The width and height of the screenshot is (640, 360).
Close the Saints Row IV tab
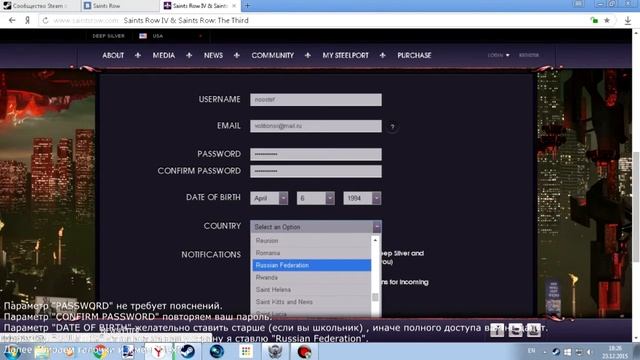234,6
